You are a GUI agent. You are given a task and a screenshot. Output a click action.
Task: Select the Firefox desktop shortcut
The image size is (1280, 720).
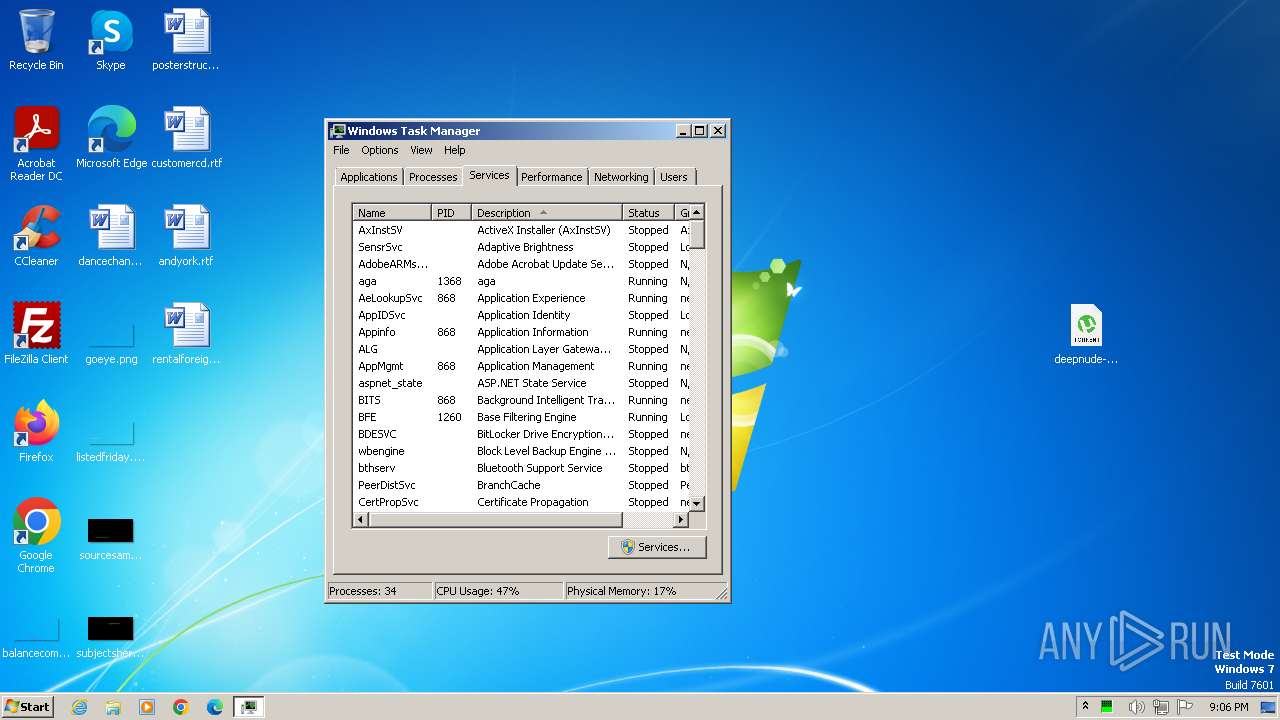point(36,432)
